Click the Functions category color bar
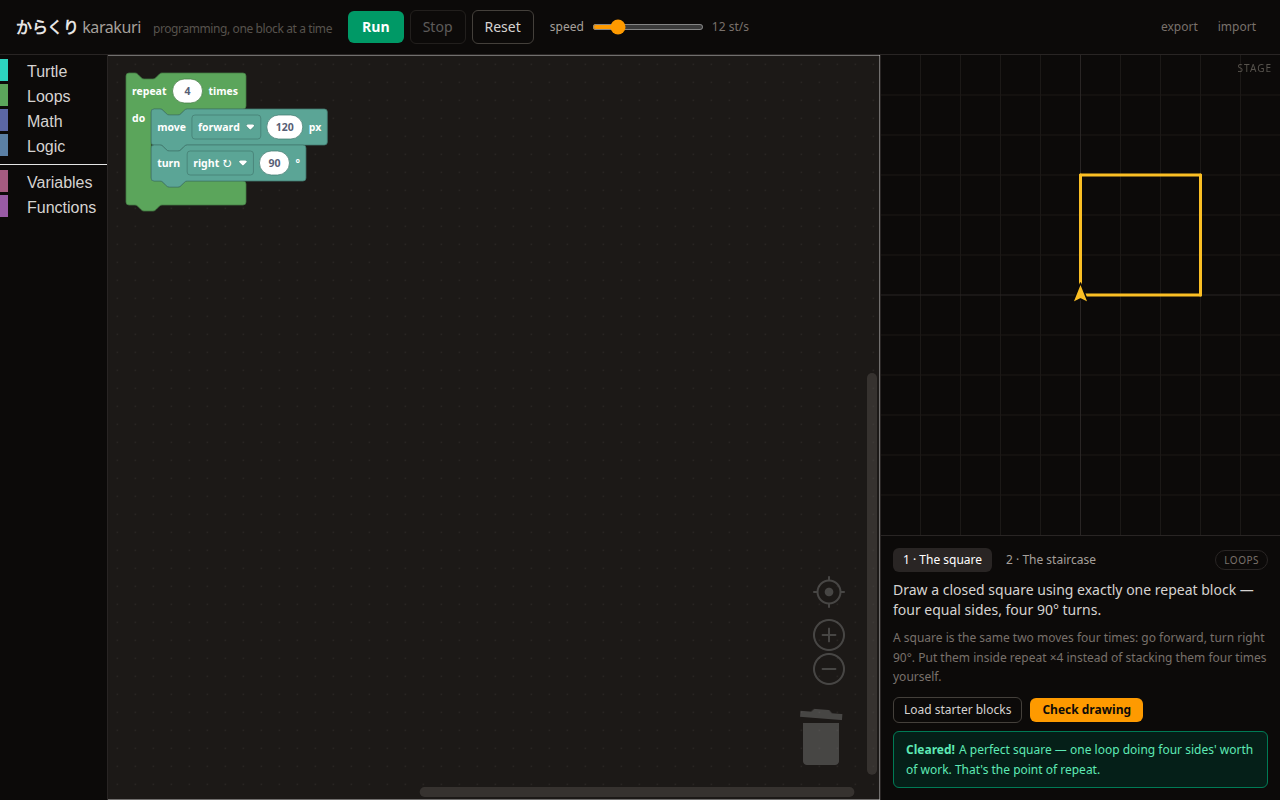 coord(4,207)
